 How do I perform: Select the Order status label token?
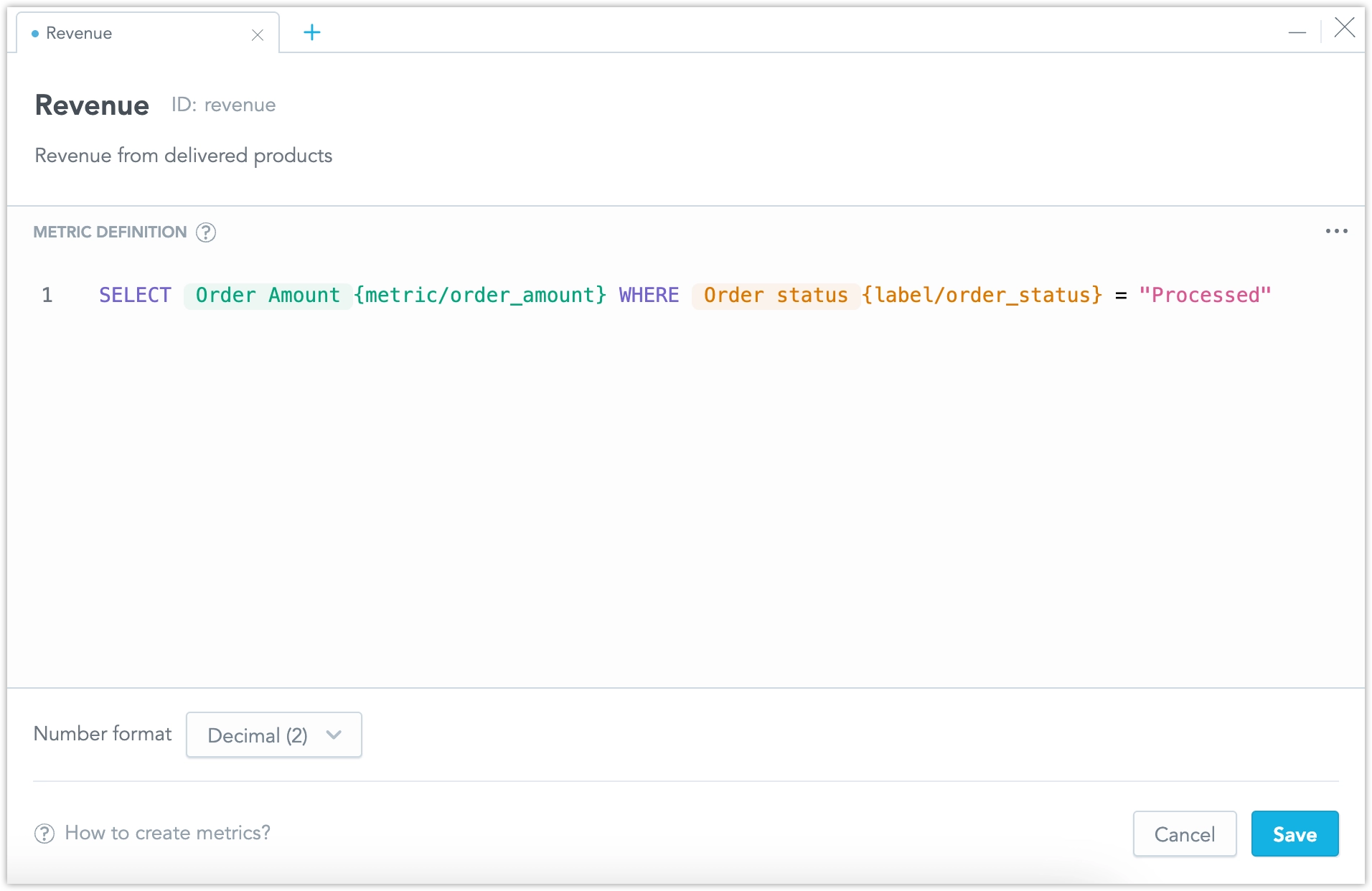[775, 295]
